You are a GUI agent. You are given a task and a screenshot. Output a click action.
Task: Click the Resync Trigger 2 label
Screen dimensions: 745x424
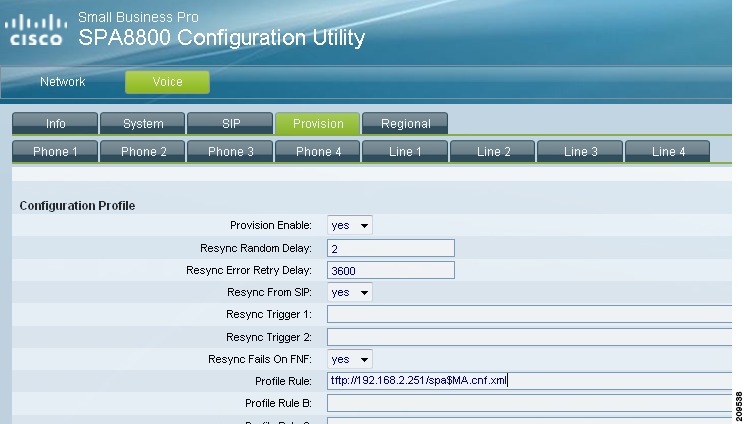click(269, 337)
